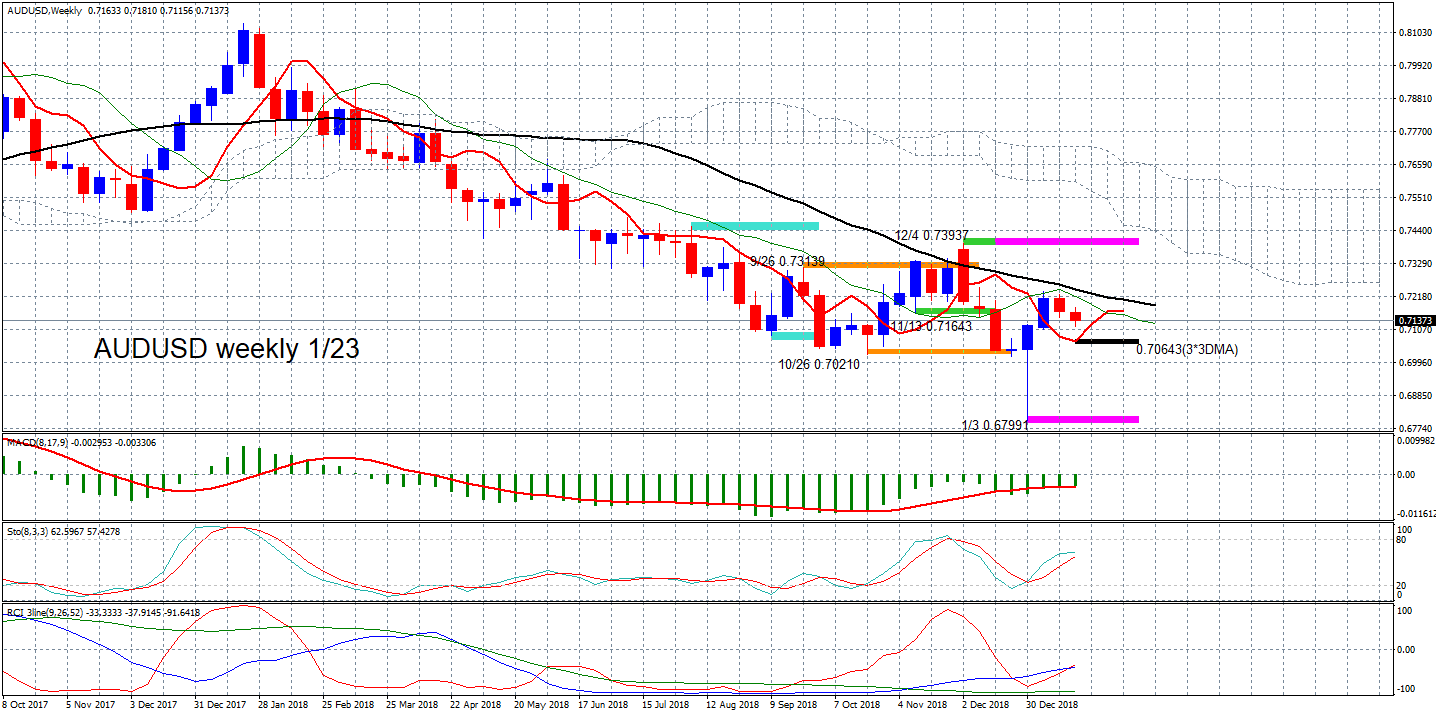1436x716 pixels.
Task: Click the black 3*3DMA horizontal line
Action: tap(1107, 342)
